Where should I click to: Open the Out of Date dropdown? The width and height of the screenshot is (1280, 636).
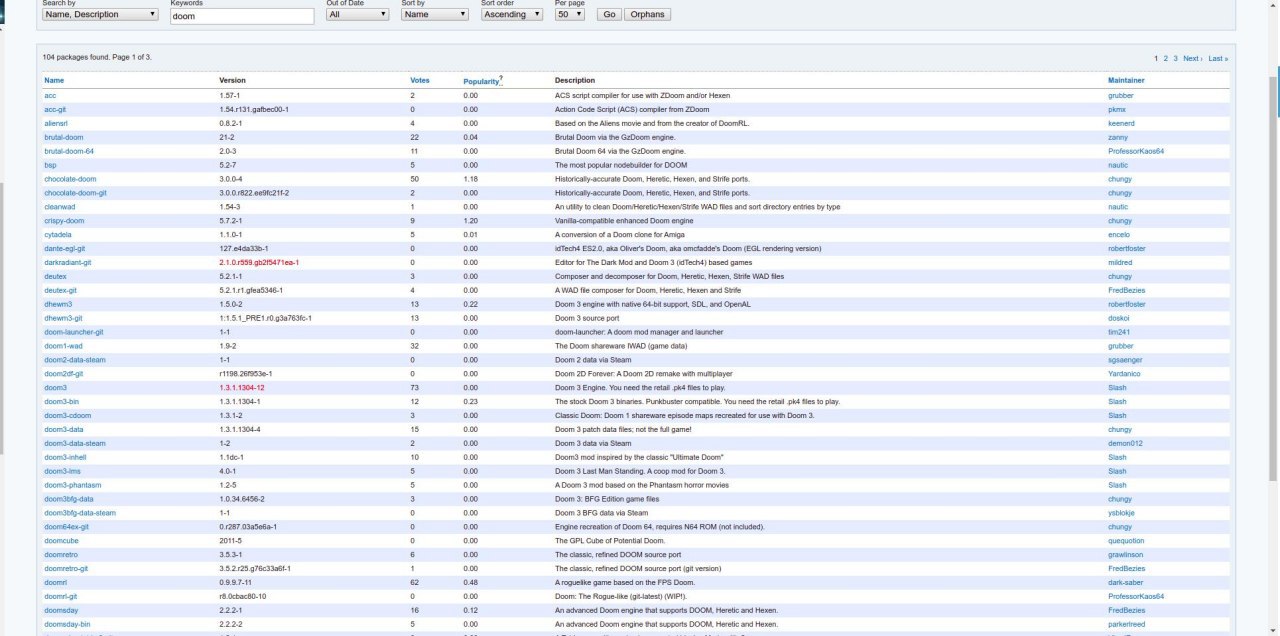pos(358,14)
